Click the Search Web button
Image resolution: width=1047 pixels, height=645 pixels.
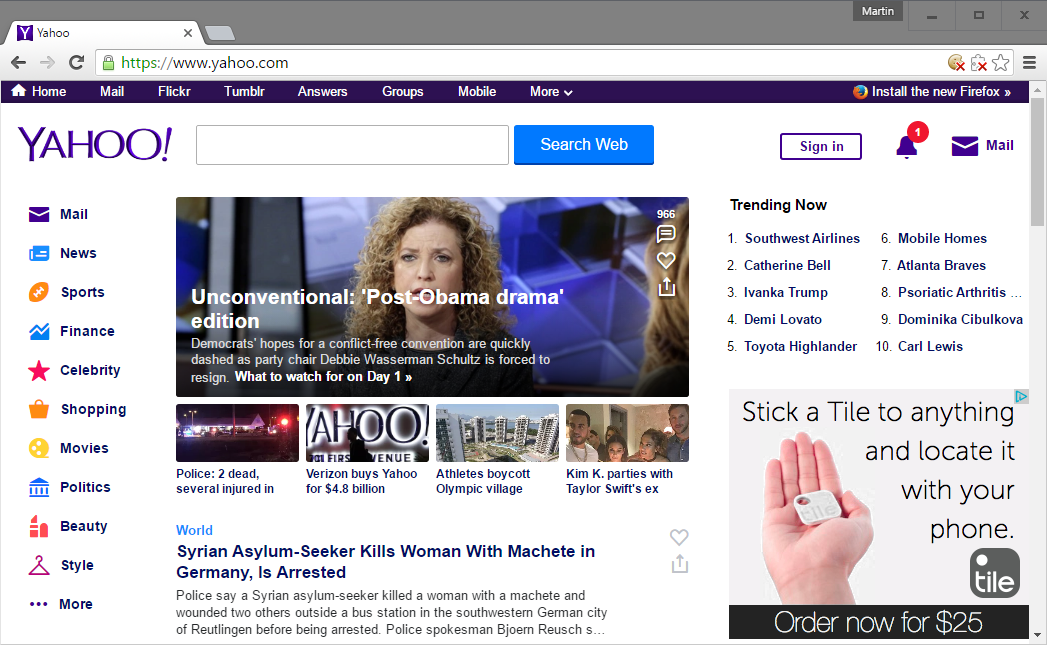(584, 144)
